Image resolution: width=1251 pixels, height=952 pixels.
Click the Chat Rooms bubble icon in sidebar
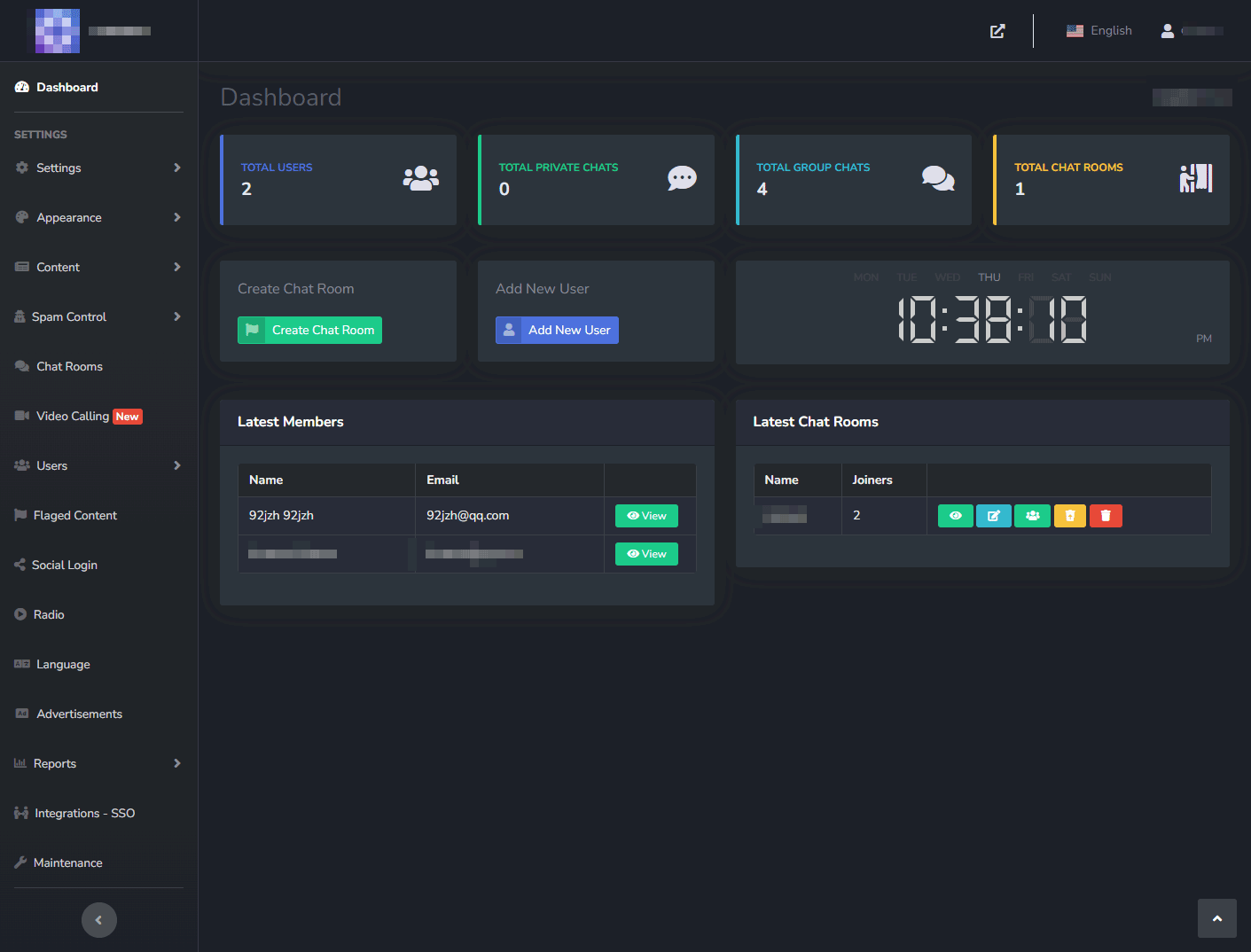pyautogui.click(x=22, y=366)
